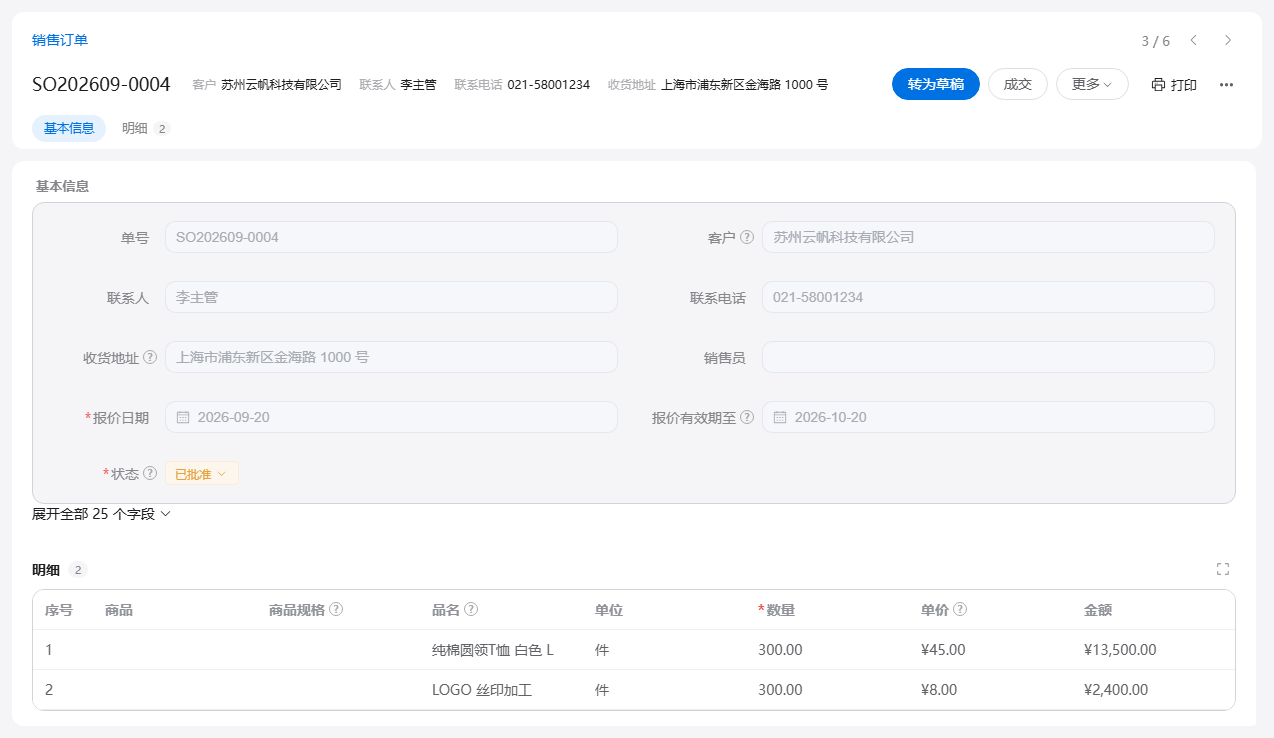Viewport: 1274px width, 738px height.
Task: Click header phone 021-58001234
Action: [x=549, y=85]
